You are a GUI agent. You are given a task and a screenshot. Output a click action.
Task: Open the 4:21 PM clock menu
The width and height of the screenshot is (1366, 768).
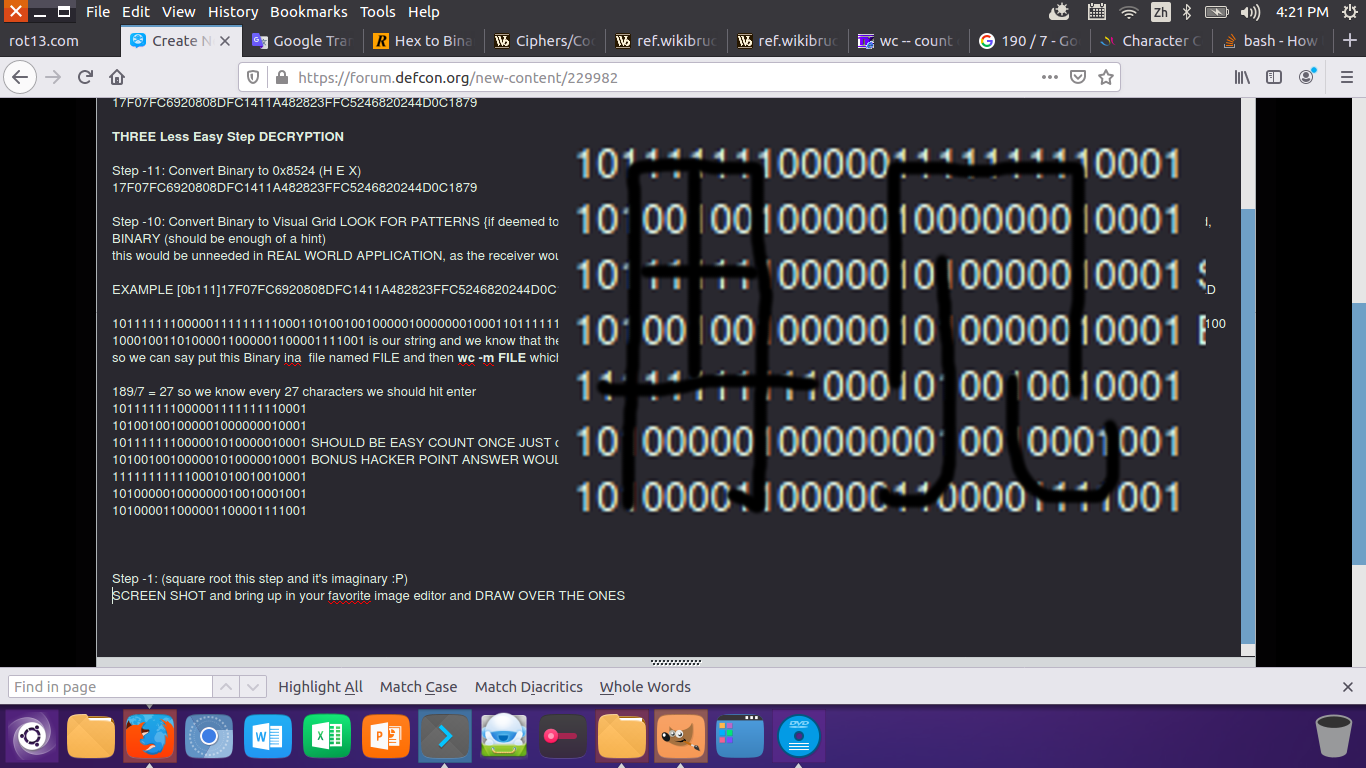(1303, 12)
